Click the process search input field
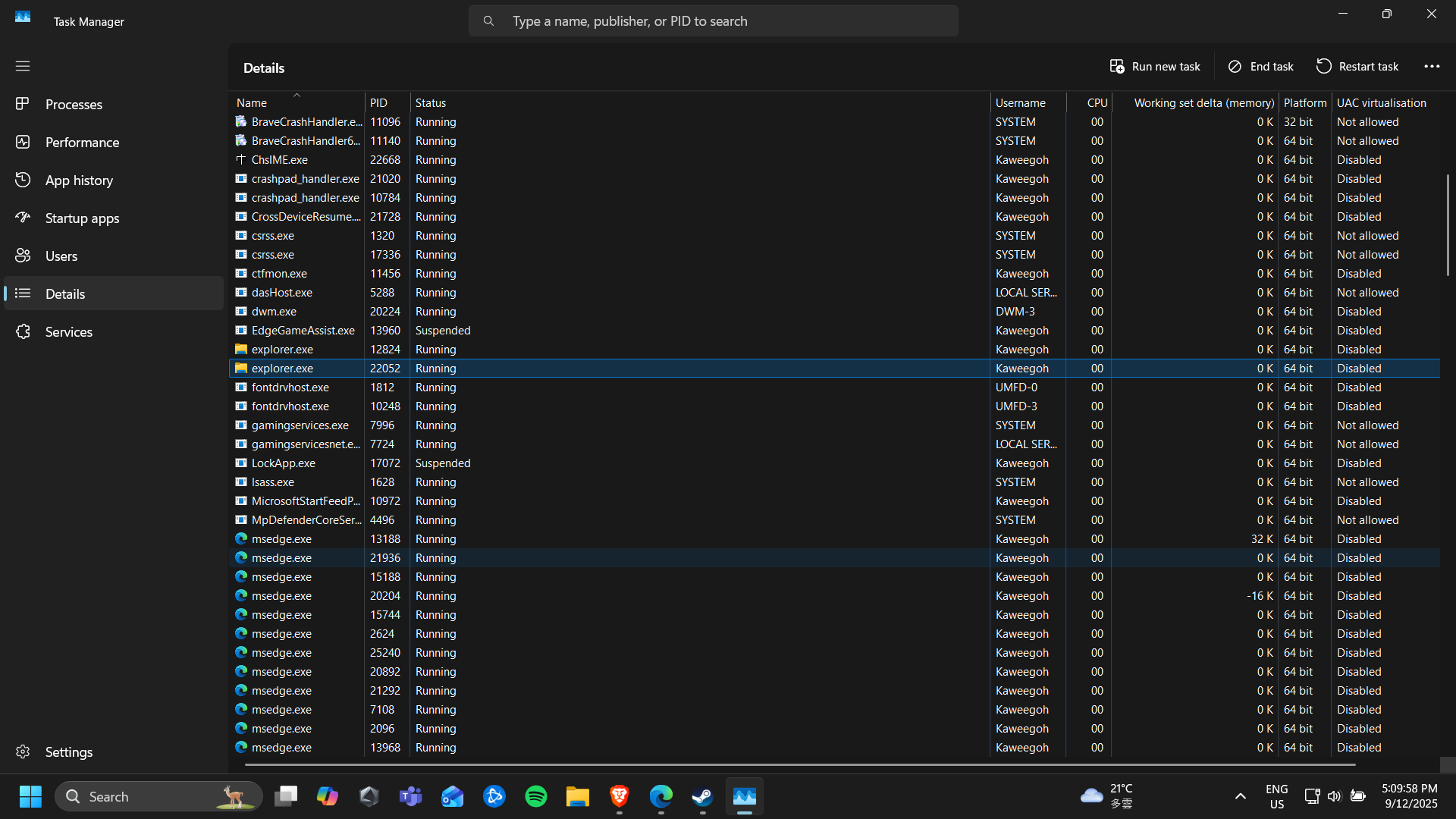This screenshot has width=1456, height=819. (713, 21)
